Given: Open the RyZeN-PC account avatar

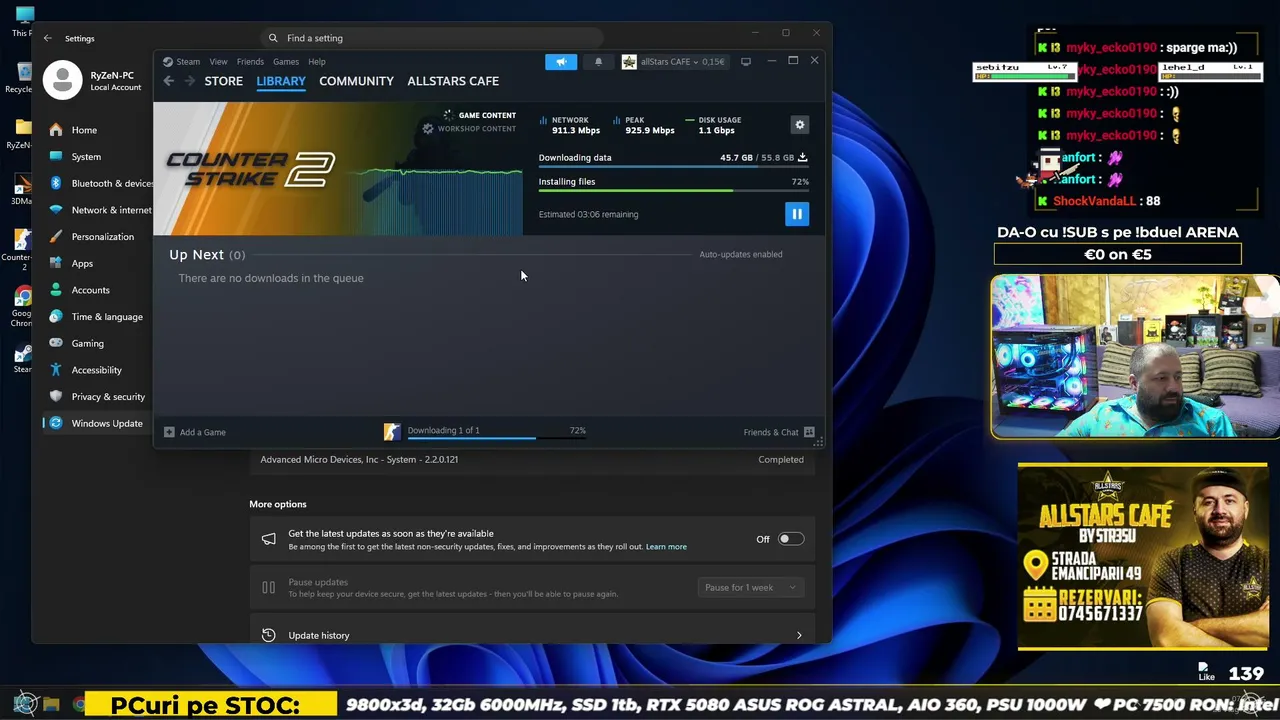Looking at the screenshot, I should tap(62, 81).
